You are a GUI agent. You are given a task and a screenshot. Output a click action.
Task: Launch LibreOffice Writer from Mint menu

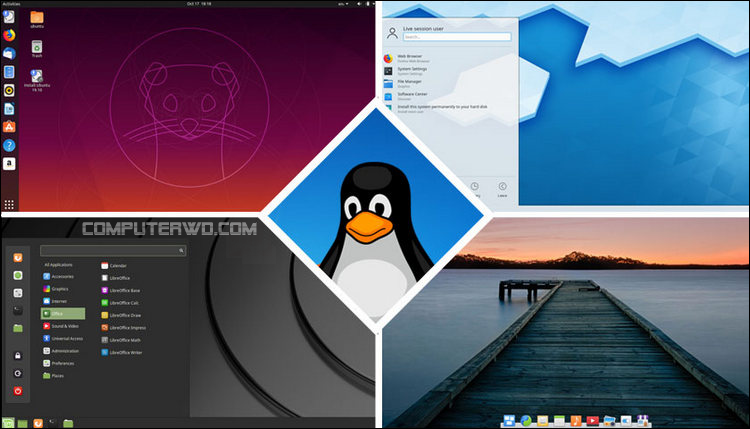[121, 352]
